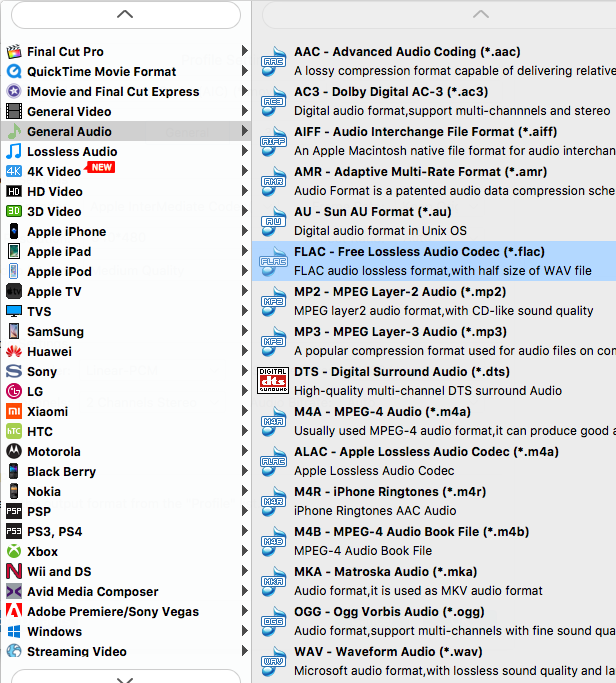Click the Motorola logo icon
The image size is (616, 683).
click(x=14, y=451)
